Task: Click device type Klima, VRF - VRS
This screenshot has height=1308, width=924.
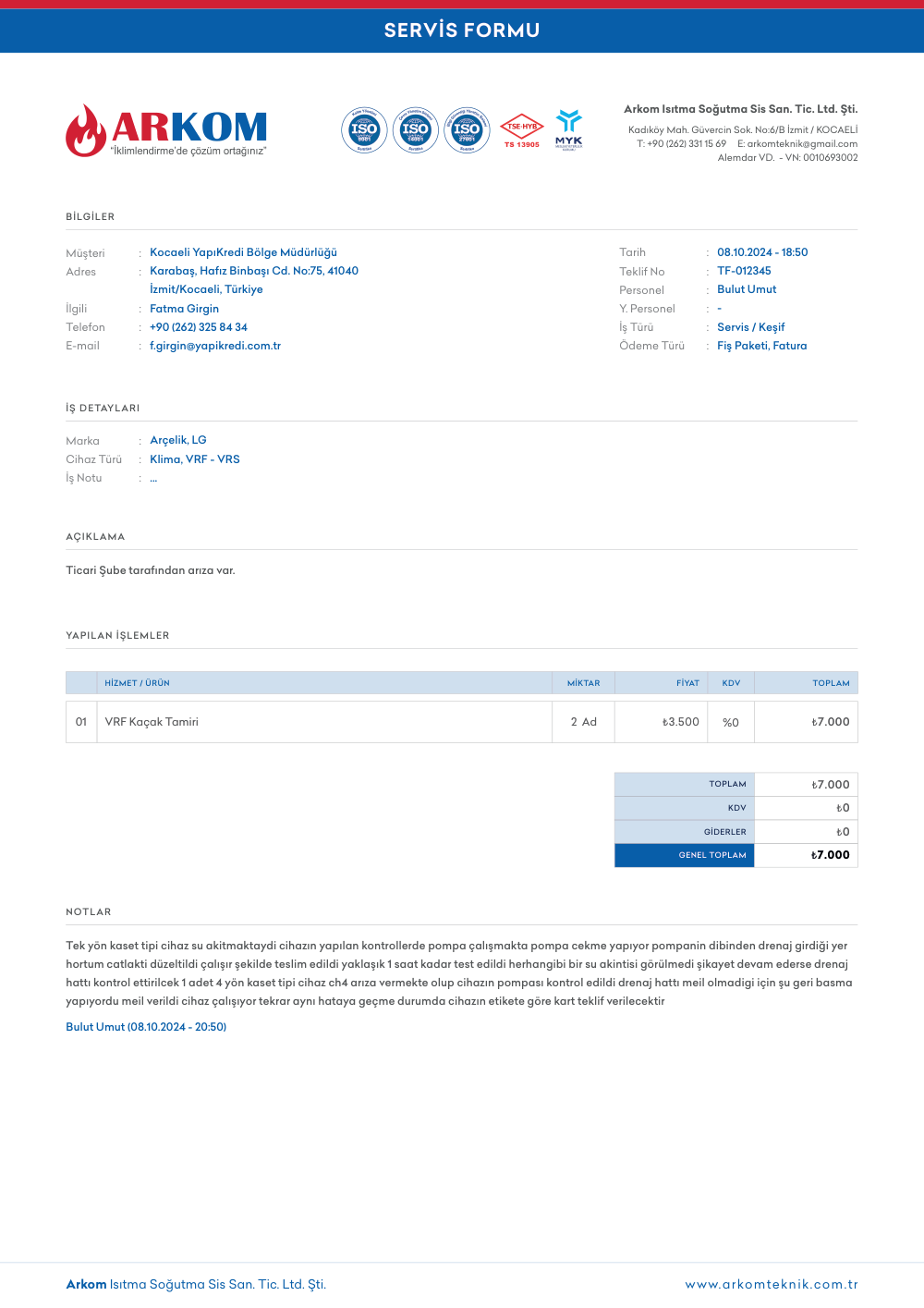Action: (195, 459)
